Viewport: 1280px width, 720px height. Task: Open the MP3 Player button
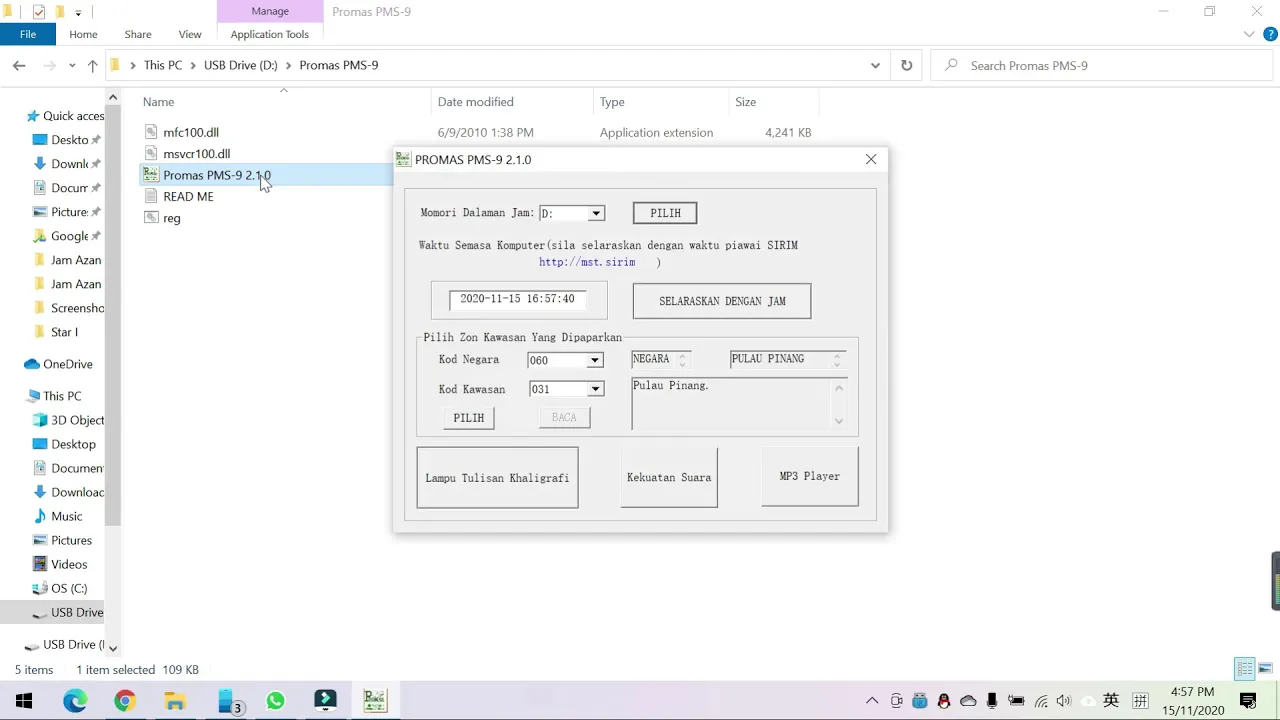point(810,476)
